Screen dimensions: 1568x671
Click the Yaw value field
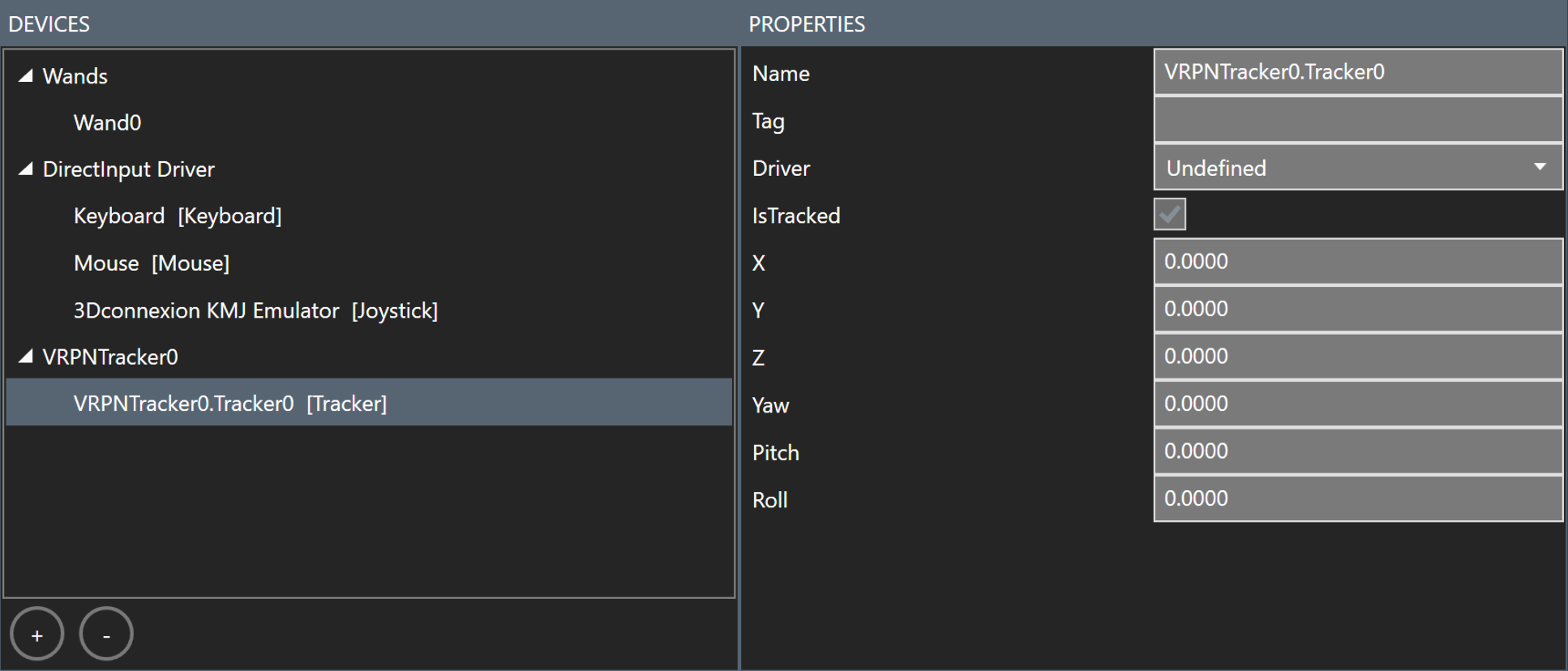1358,404
